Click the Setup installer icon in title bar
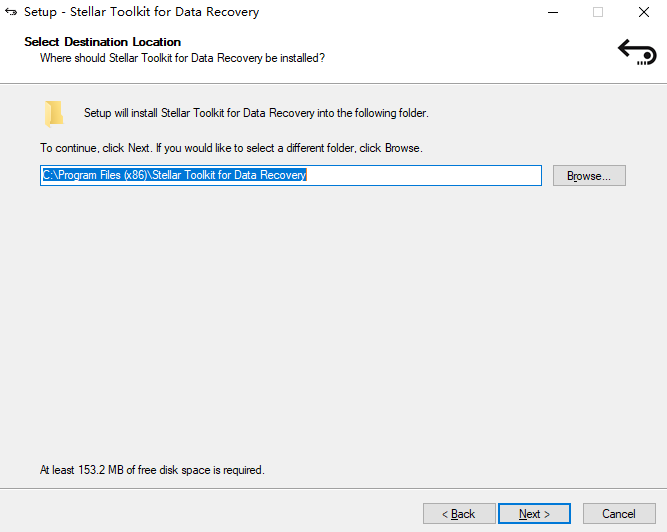Screen dimensions: 667x532 click(x=12, y=12)
